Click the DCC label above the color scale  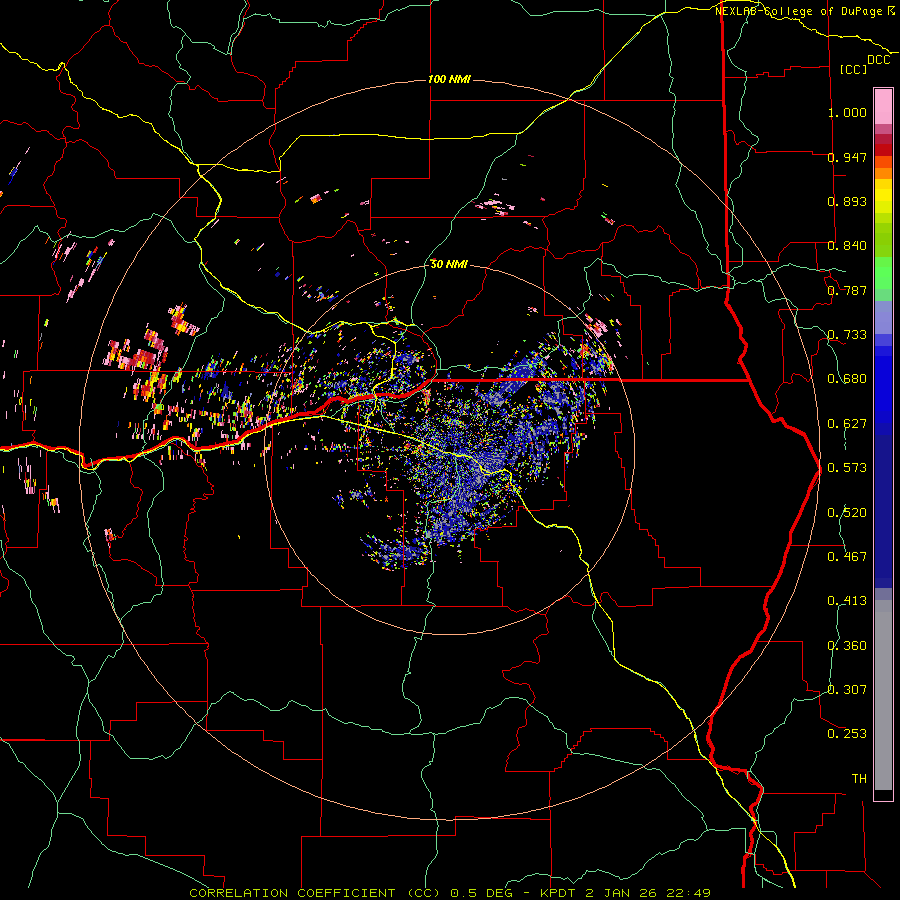[878, 60]
